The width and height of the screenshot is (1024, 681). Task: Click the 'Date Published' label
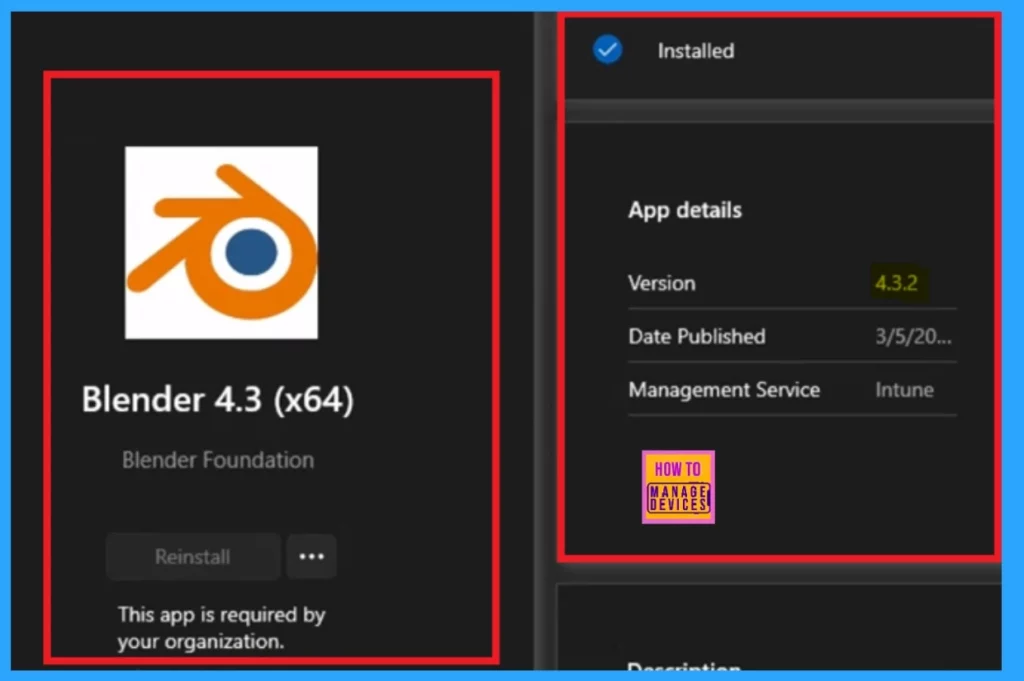point(697,336)
